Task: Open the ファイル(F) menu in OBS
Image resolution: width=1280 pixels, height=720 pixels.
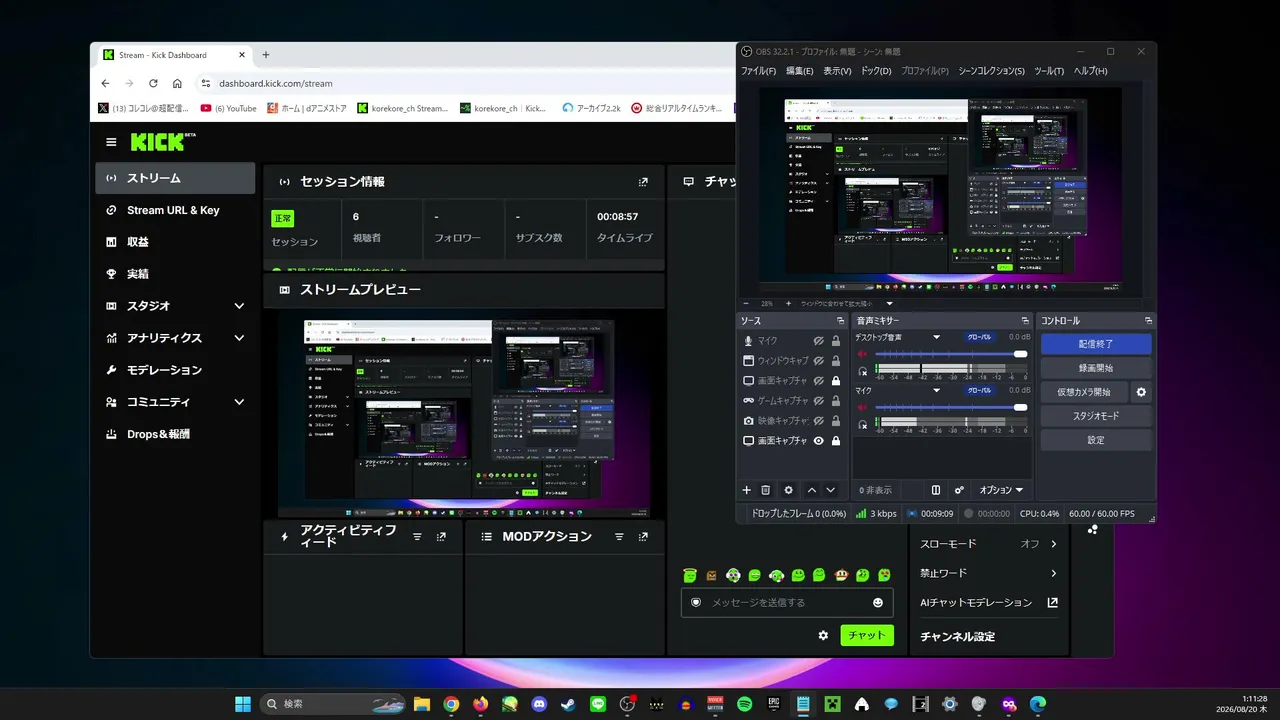Action: click(758, 71)
